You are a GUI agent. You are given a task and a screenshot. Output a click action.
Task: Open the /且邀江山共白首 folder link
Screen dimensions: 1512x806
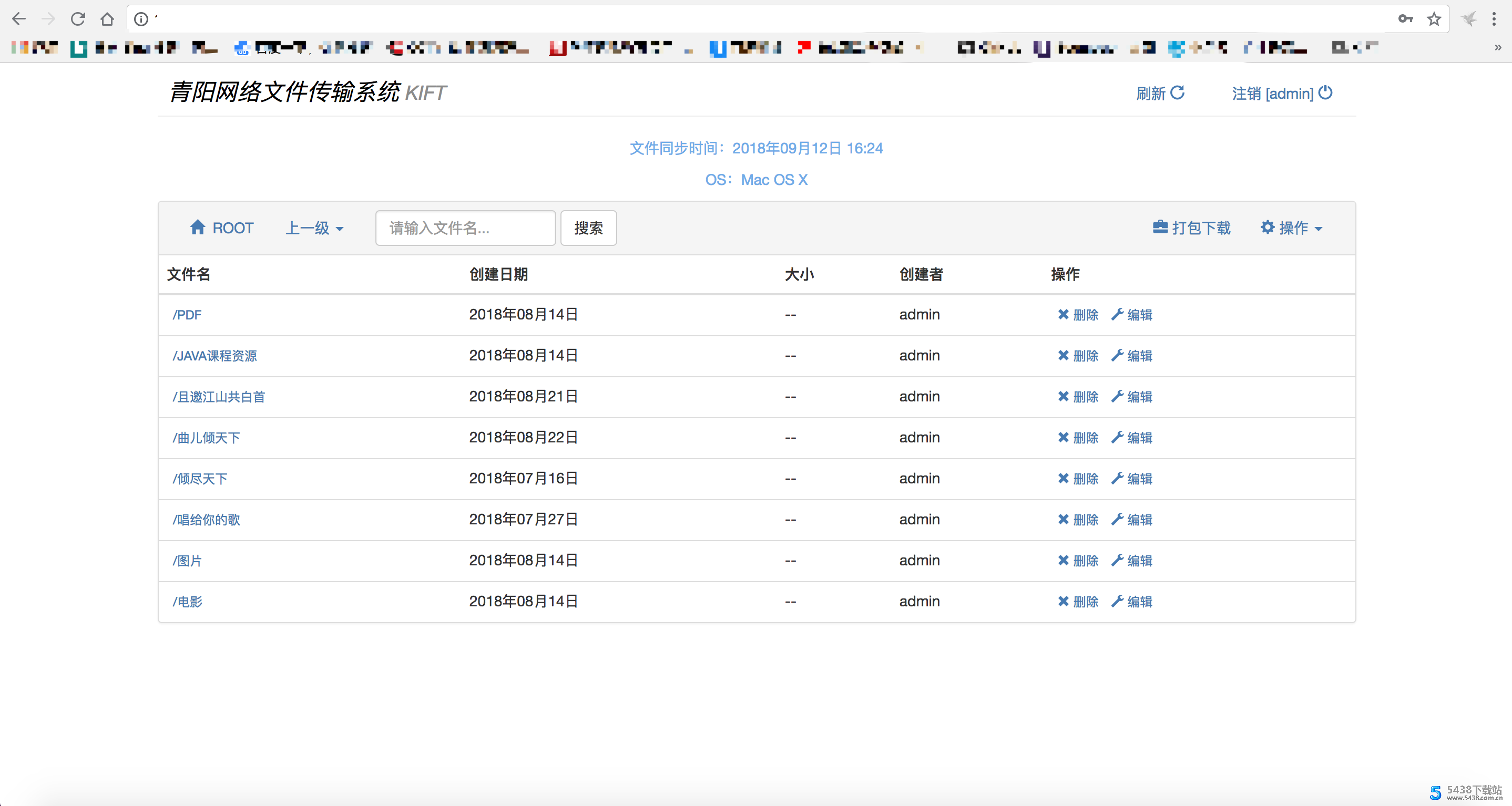coord(218,397)
